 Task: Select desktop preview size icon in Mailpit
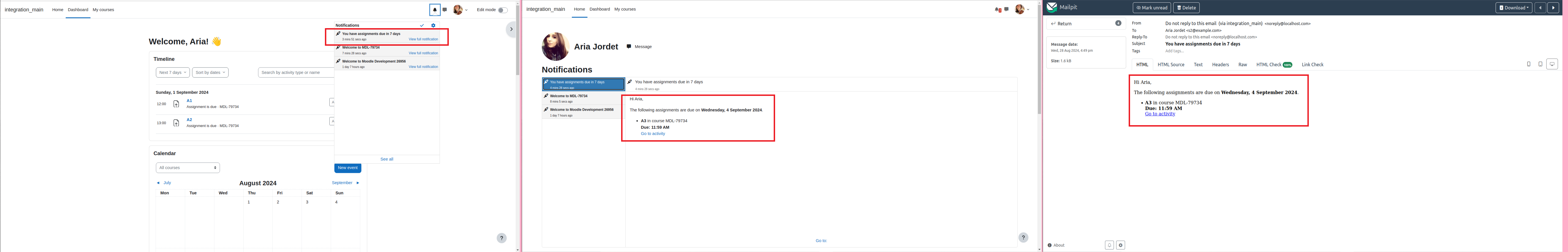pyautogui.click(x=1552, y=64)
